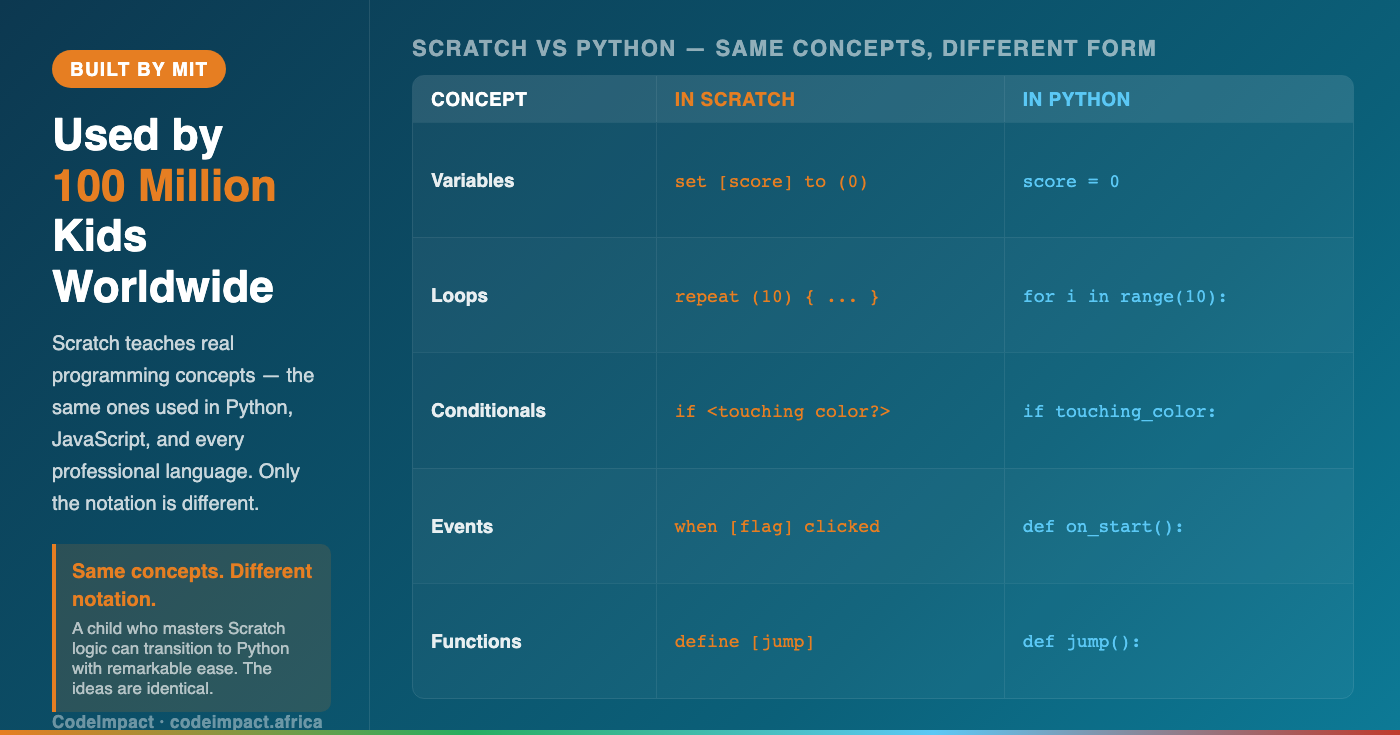
Task: Click the 'Same concepts. Different notation.' callout box
Action: point(192,628)
